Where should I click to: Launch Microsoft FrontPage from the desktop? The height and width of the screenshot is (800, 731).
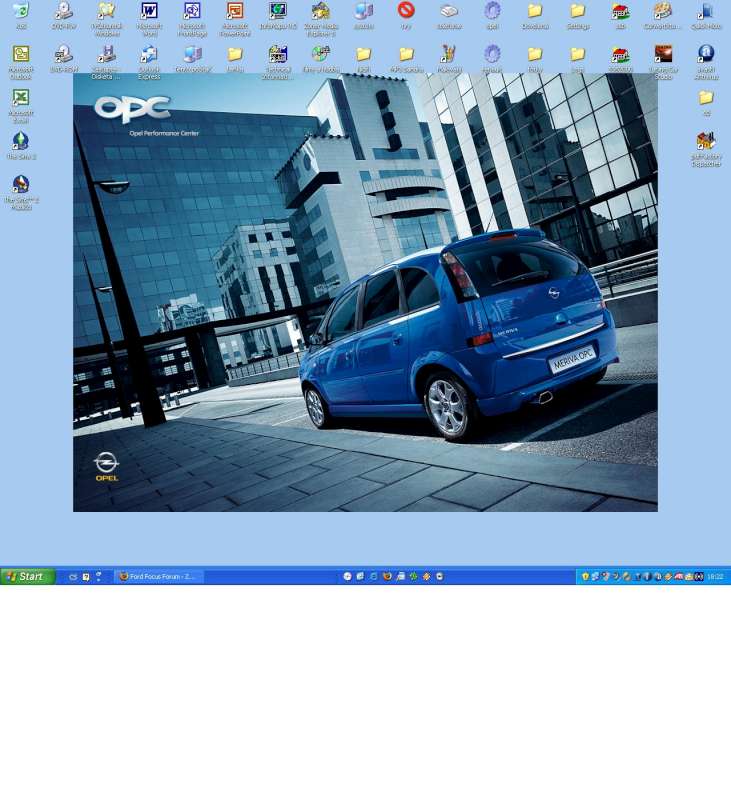point(192,12)
